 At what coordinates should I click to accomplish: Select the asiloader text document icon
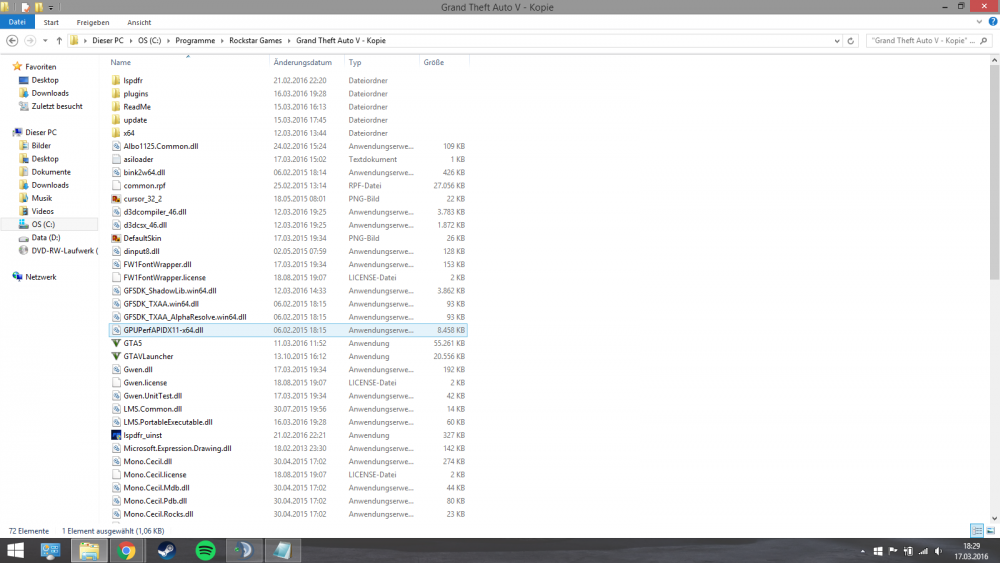pos(116,159)
